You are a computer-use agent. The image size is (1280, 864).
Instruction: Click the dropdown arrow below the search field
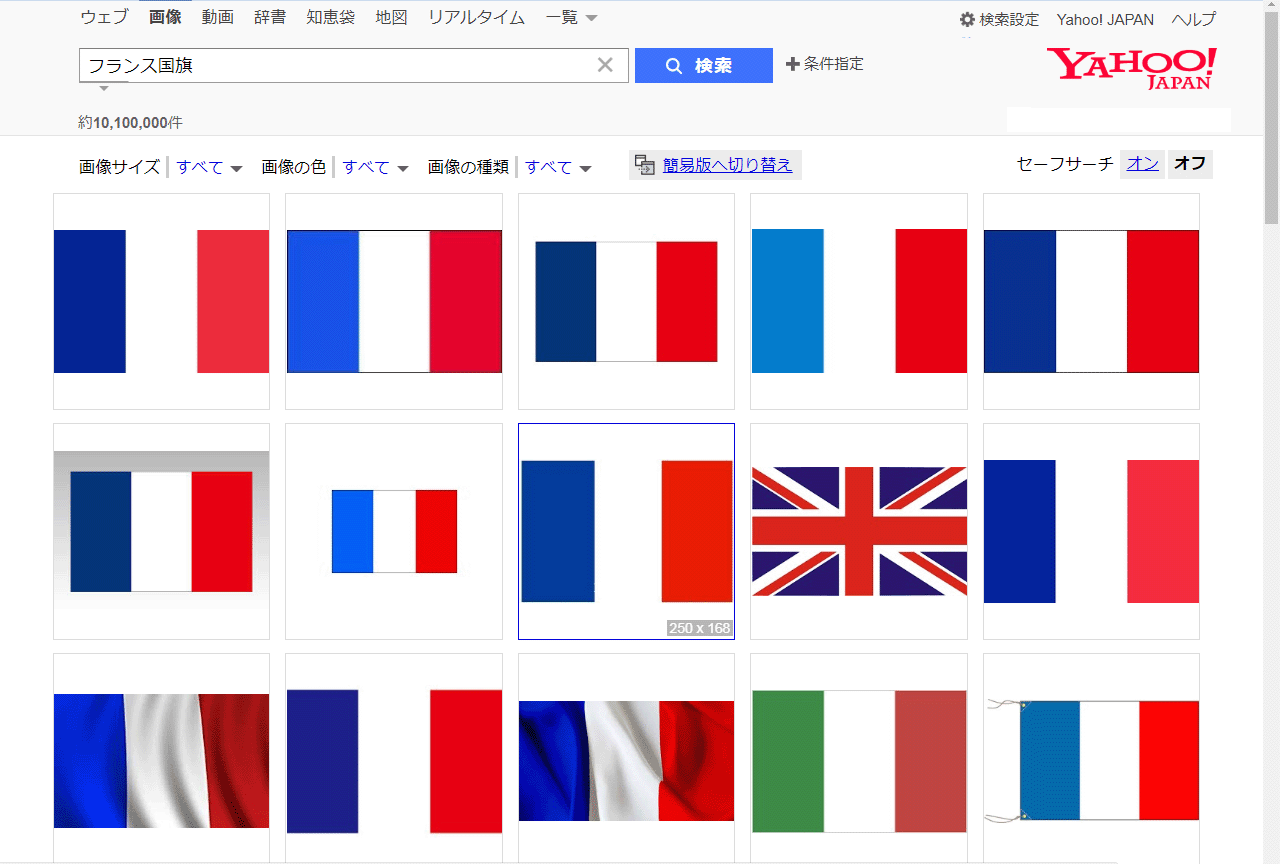pyautogui.click(x=104, y=89)
